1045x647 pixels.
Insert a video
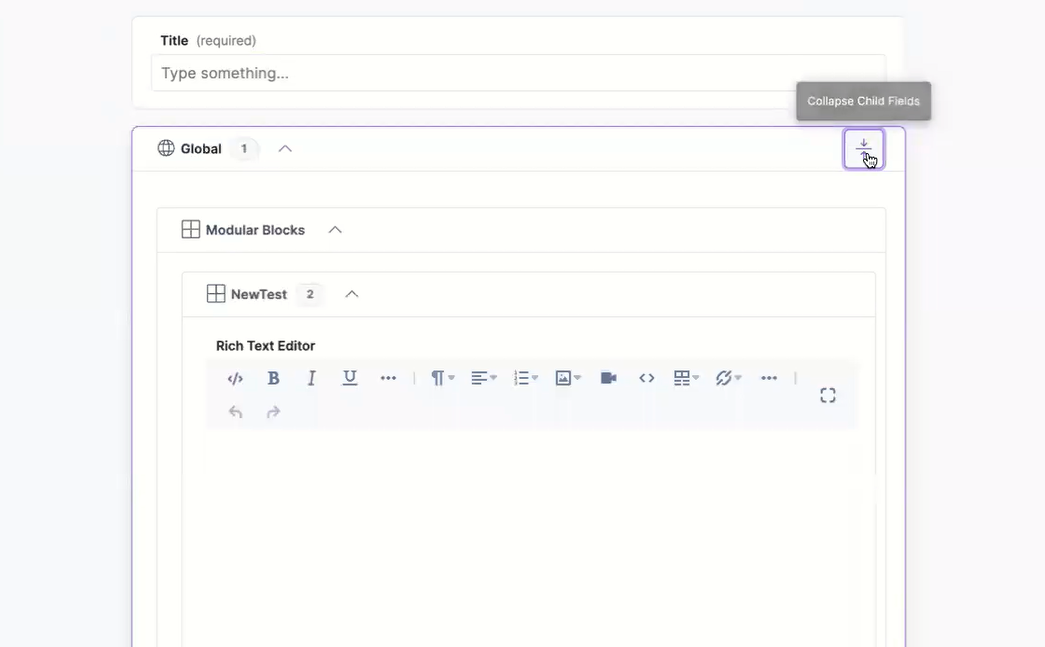click(x=608, y=378)
